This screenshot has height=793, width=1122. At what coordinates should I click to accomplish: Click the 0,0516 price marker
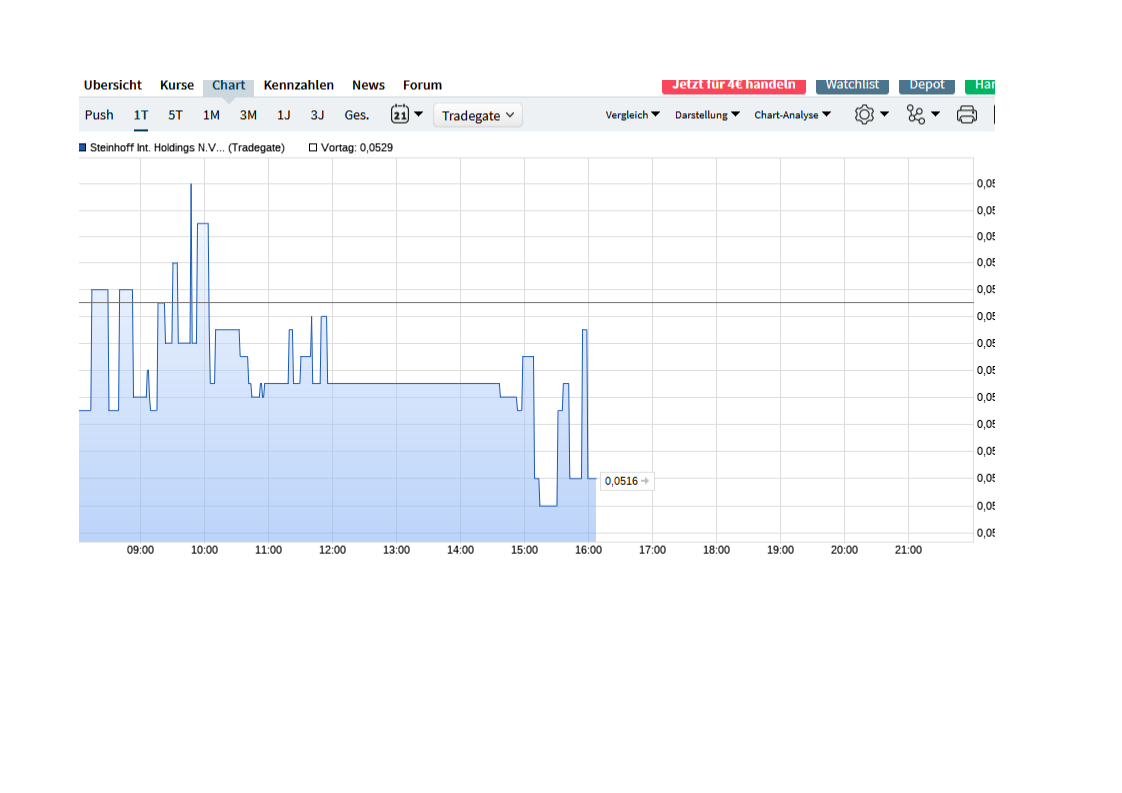tap(625, 481)
